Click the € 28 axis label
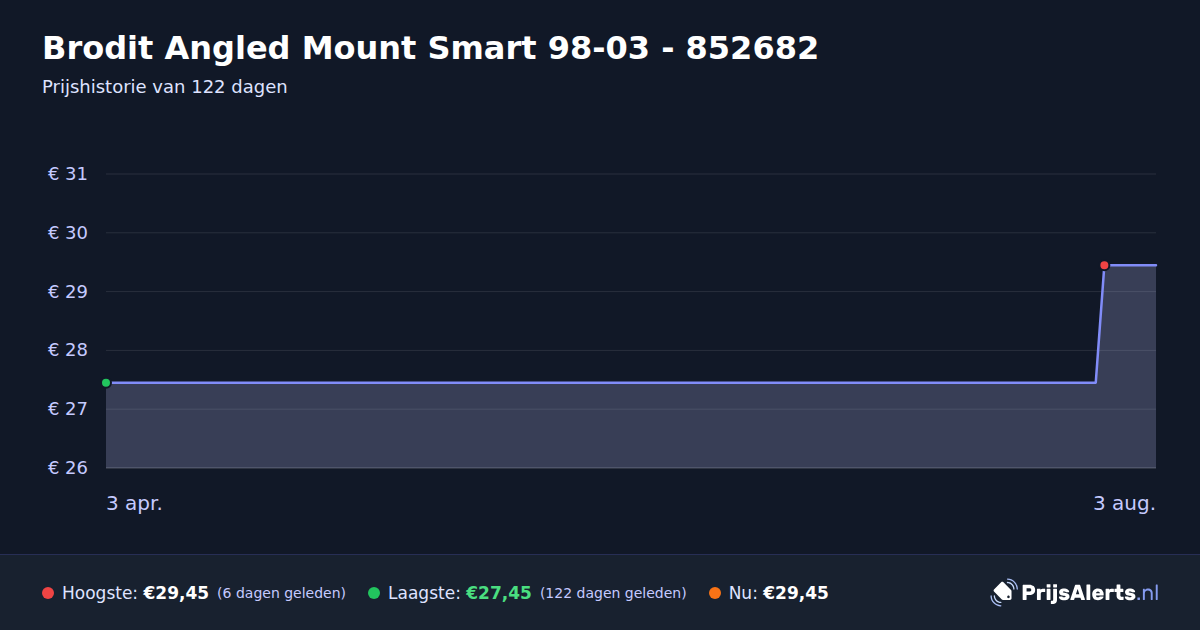This screenshot has width=1200, height=630. (68, 350)
